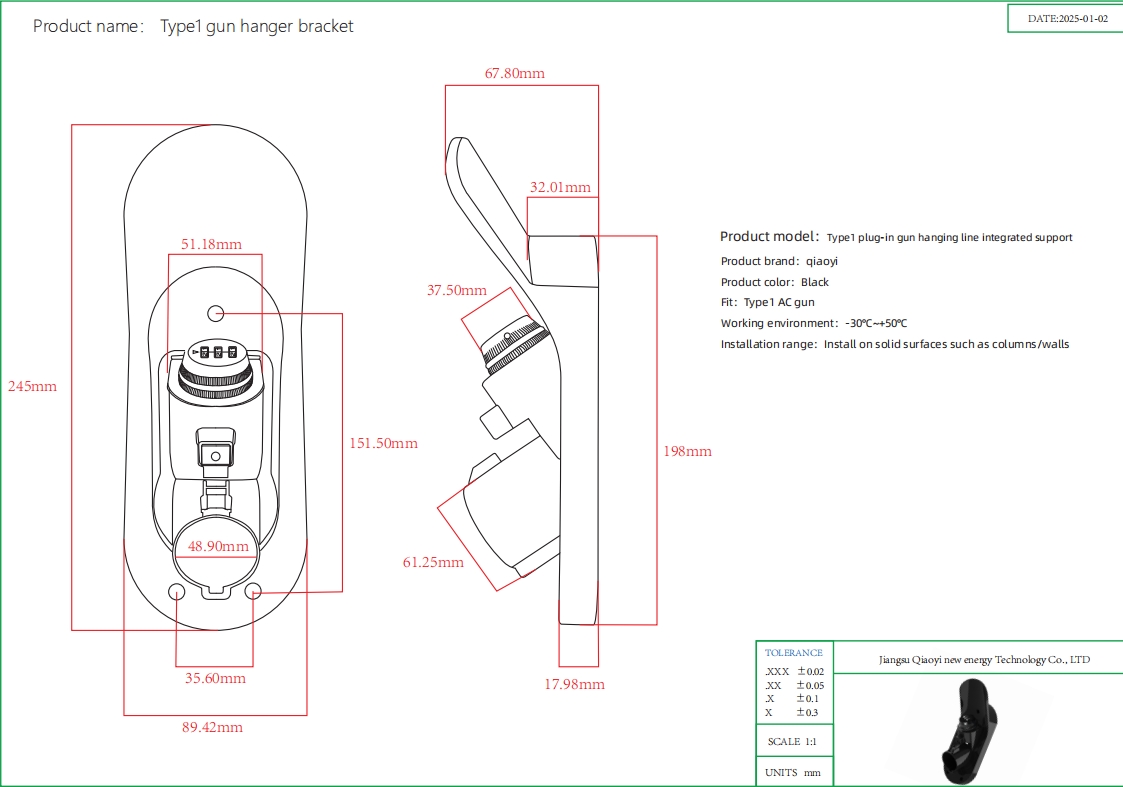Click the top mounting hole on front view
Screen dimensions: 1123x787
[x=215, y=314]
